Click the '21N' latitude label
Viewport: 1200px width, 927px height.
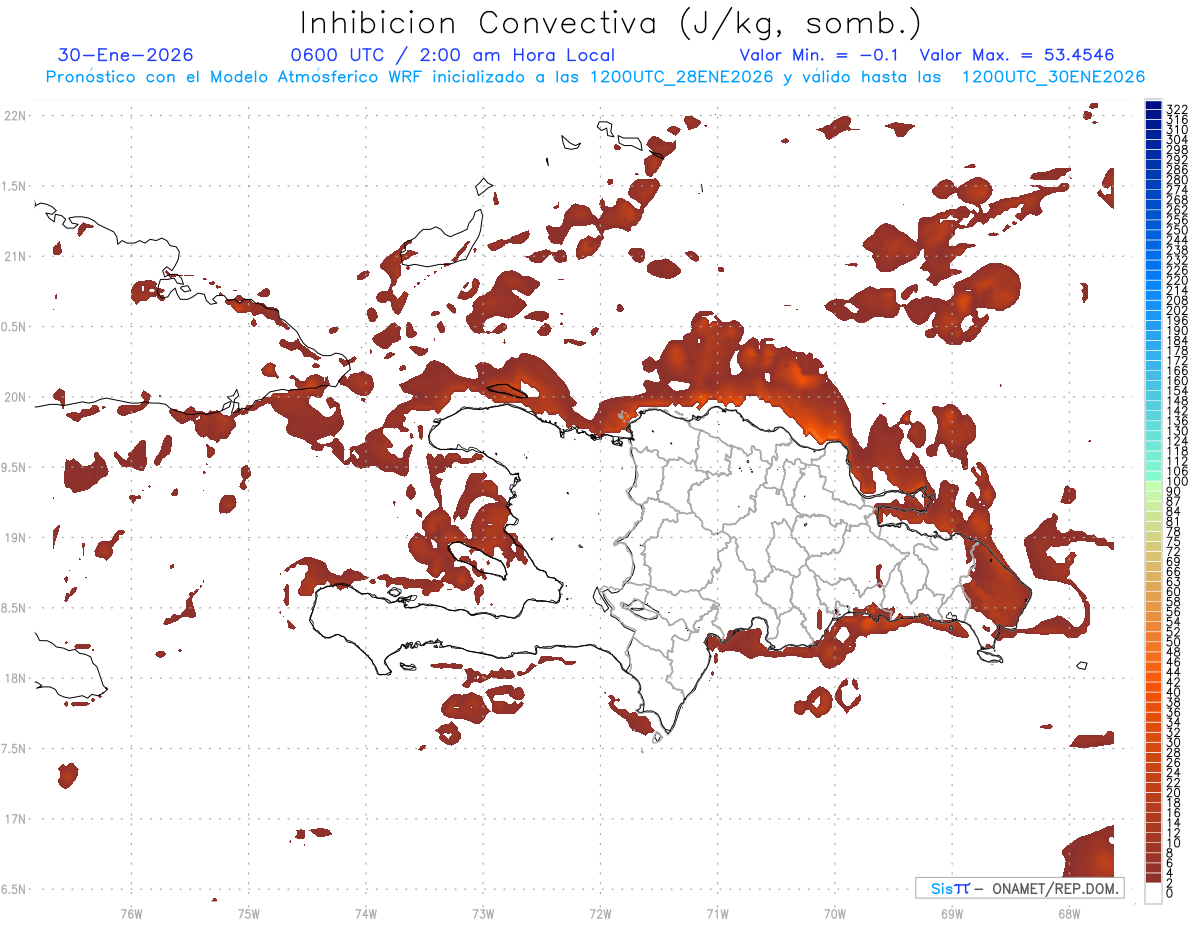14,256
